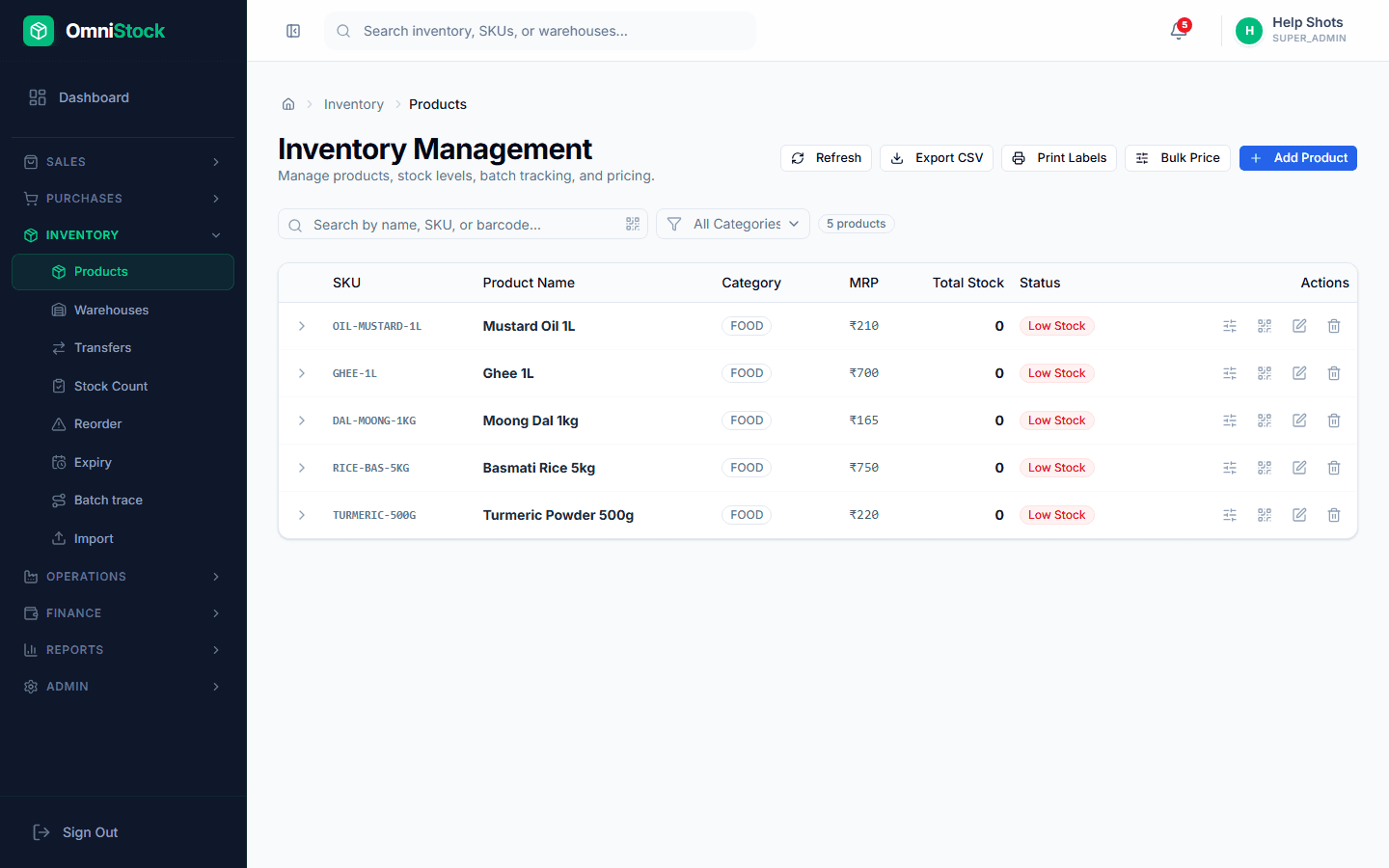Expand the Purchases sidebar section

(123, 199)
